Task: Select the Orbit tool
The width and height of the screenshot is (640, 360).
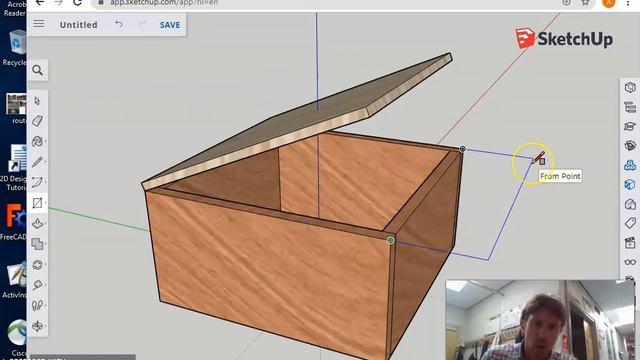Action: click(38, 326)
